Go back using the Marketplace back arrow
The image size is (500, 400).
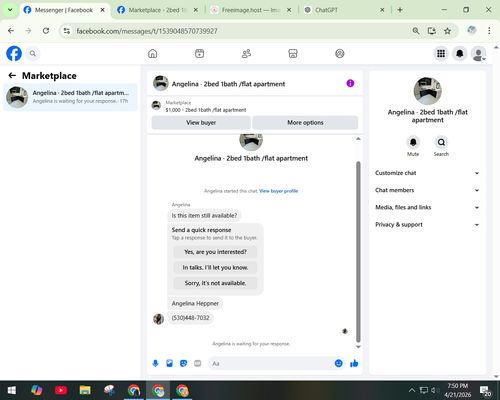12,76
